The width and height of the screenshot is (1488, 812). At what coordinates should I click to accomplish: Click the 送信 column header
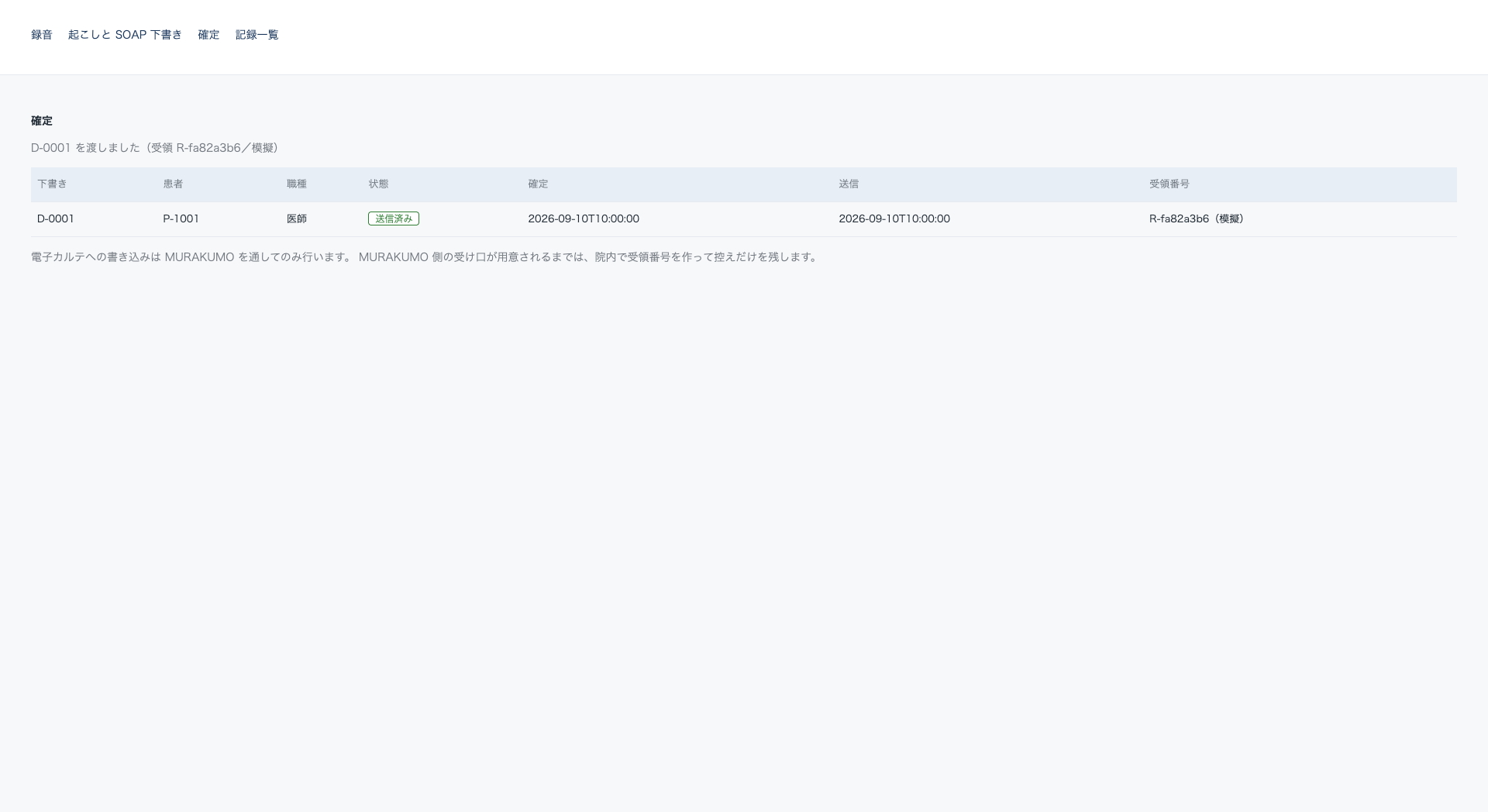point(849,184)
